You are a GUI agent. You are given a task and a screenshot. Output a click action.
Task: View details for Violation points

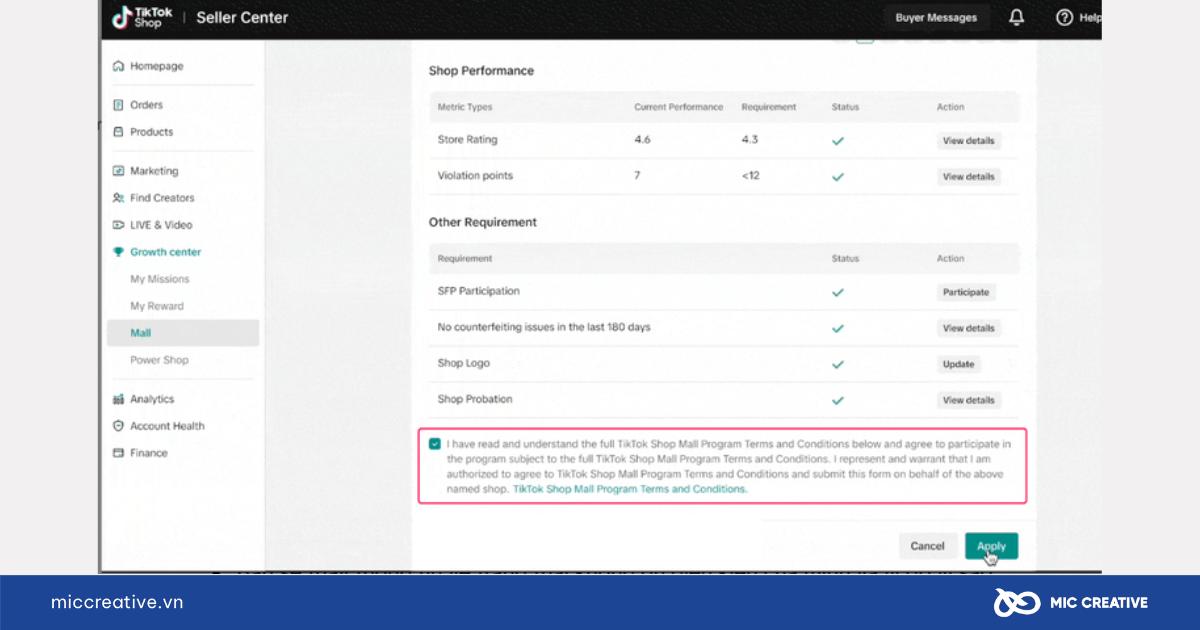[968, 177]
